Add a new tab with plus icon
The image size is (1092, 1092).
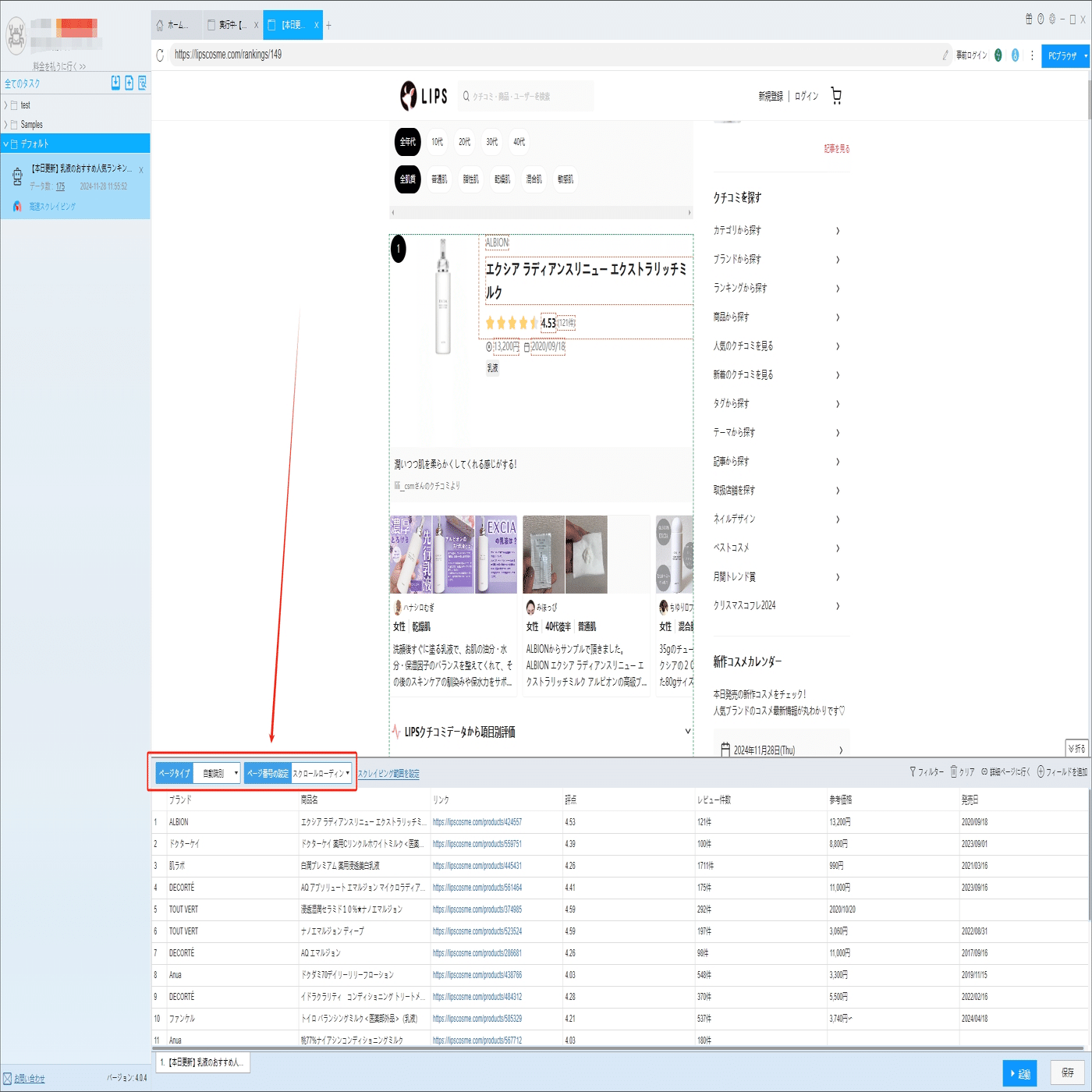[328, 26]
